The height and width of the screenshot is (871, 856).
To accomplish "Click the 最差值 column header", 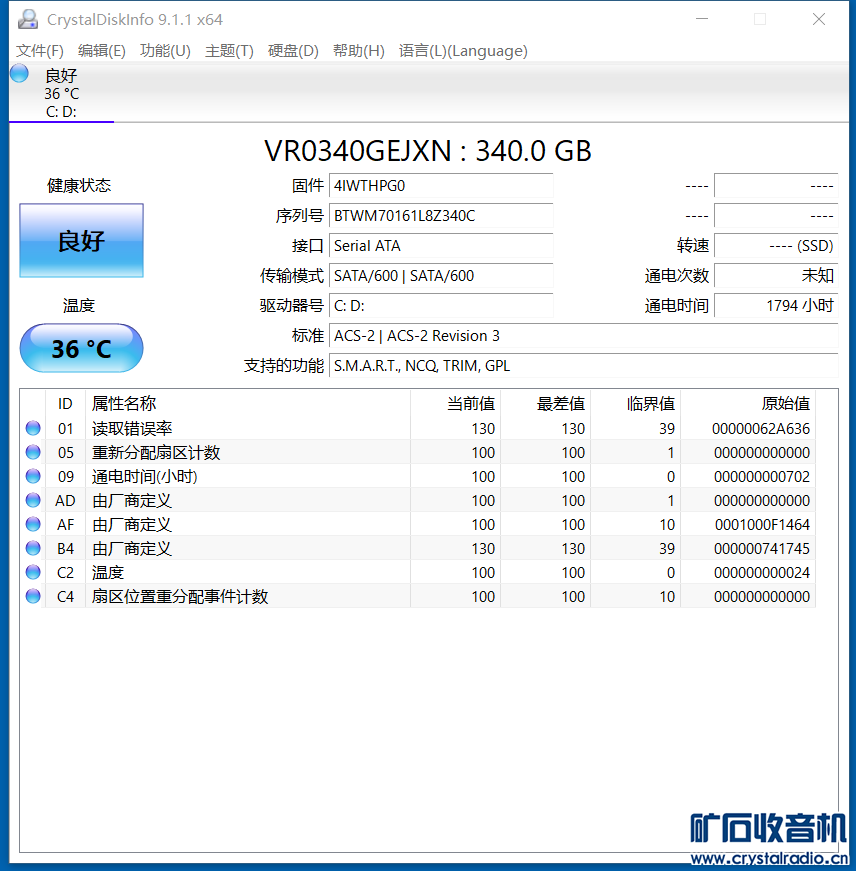I will point(545,403).
